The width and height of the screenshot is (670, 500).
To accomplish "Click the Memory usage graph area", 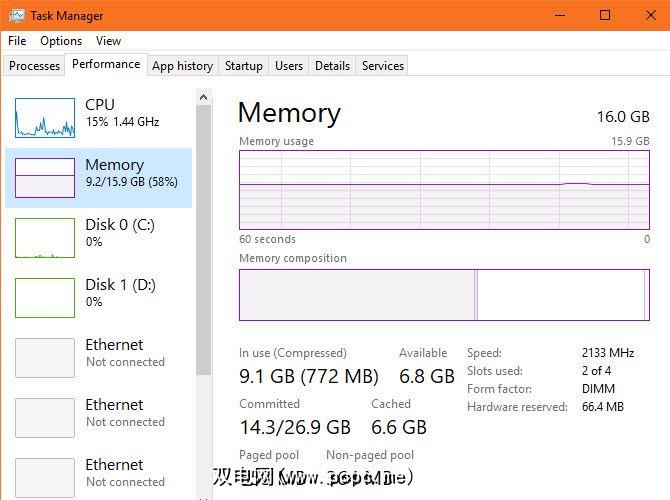I will (444, 190).
